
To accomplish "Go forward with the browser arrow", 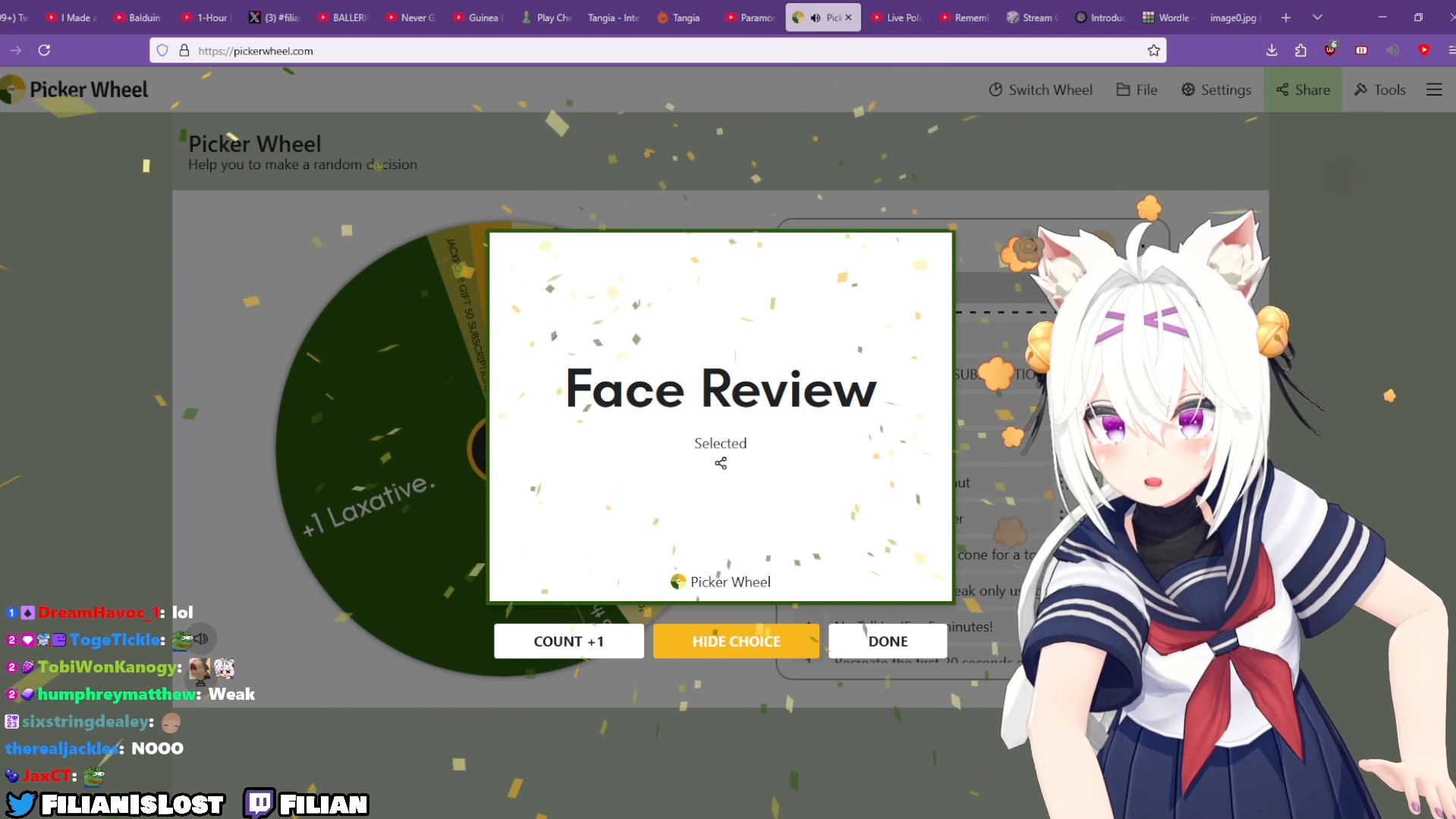I will [x=16, y=50].
